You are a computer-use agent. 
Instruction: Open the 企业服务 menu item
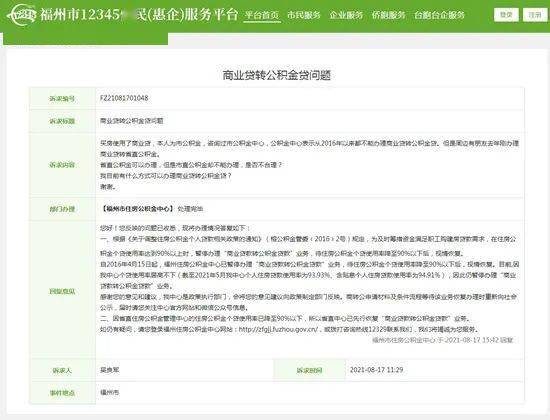pos(346,15)
